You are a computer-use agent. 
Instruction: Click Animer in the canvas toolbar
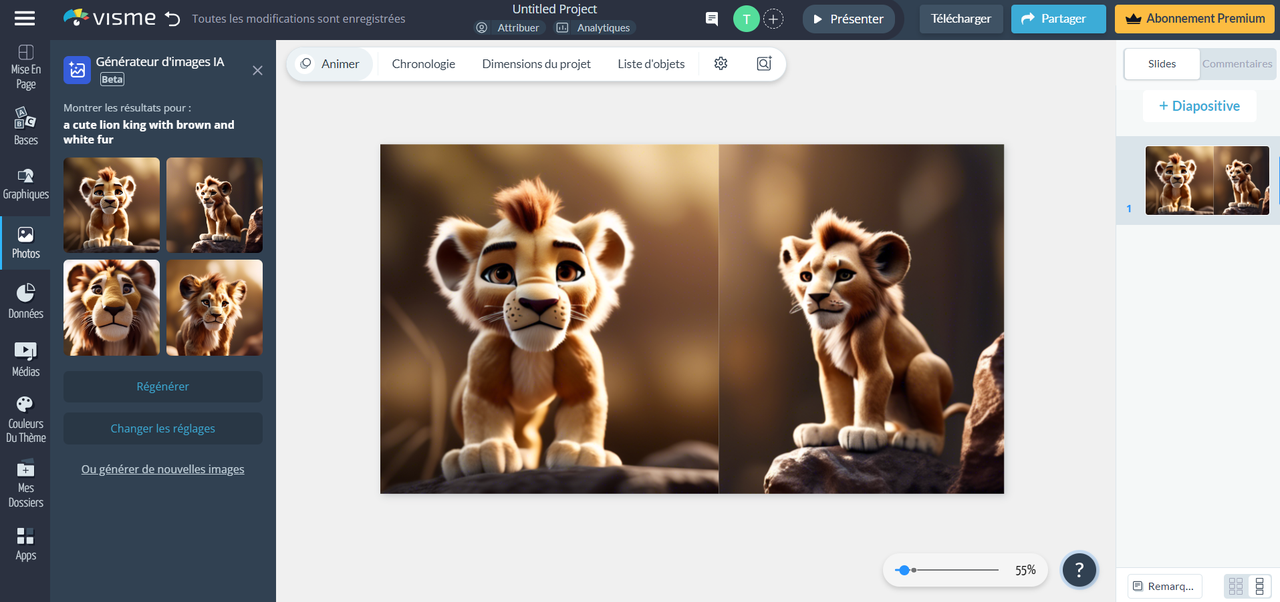(330, 64)
